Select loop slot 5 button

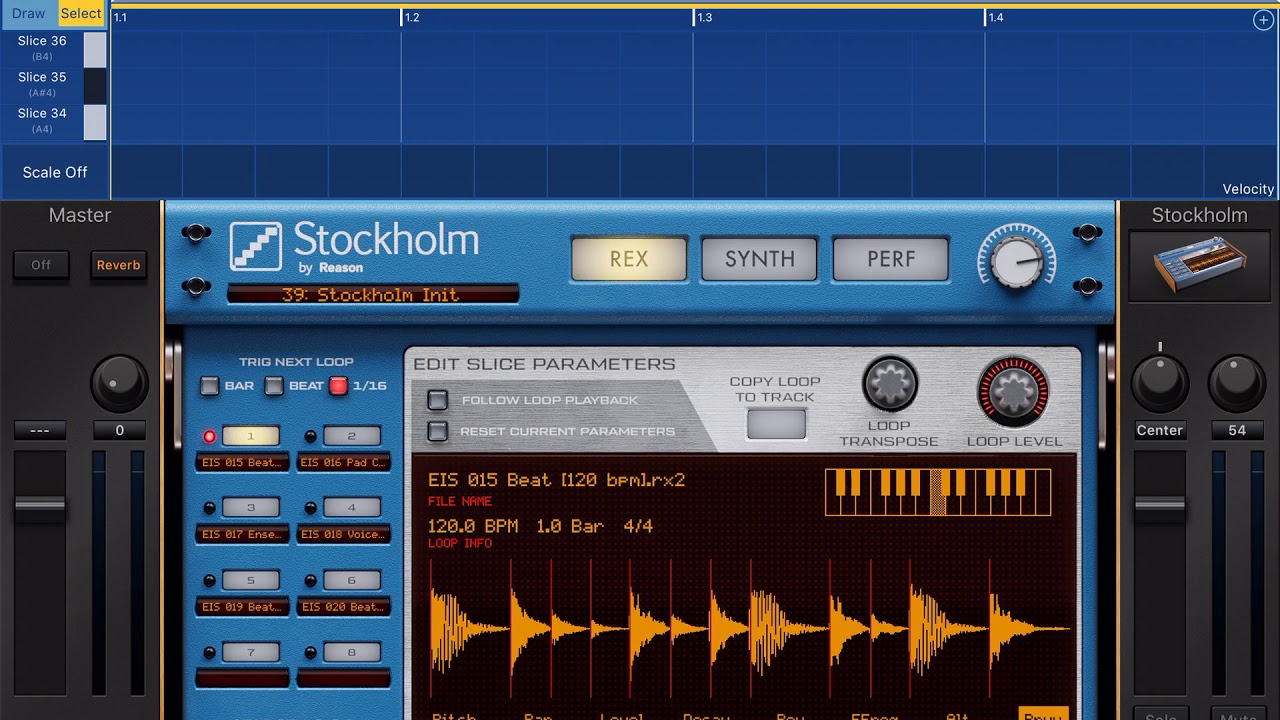(250, 580)
